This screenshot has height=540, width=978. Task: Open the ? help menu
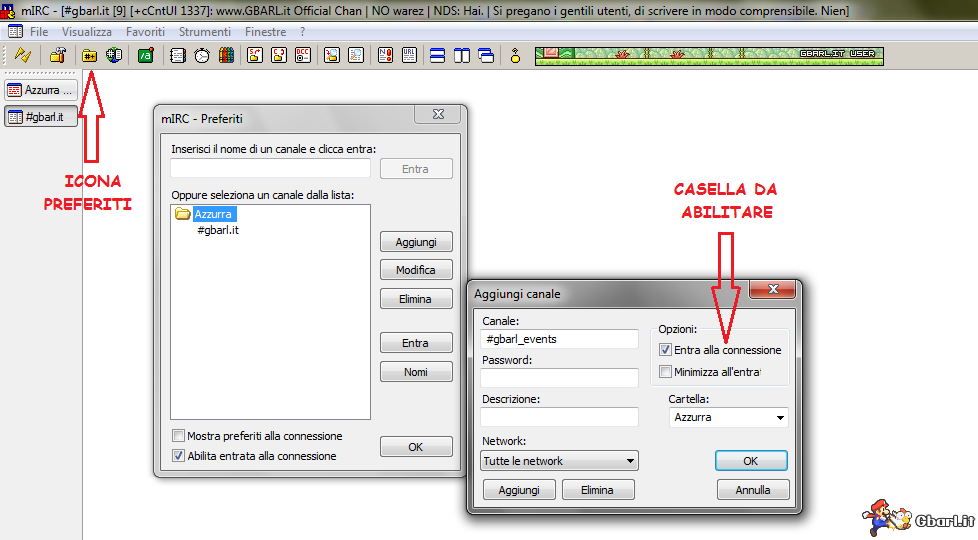tap(303, 32)
